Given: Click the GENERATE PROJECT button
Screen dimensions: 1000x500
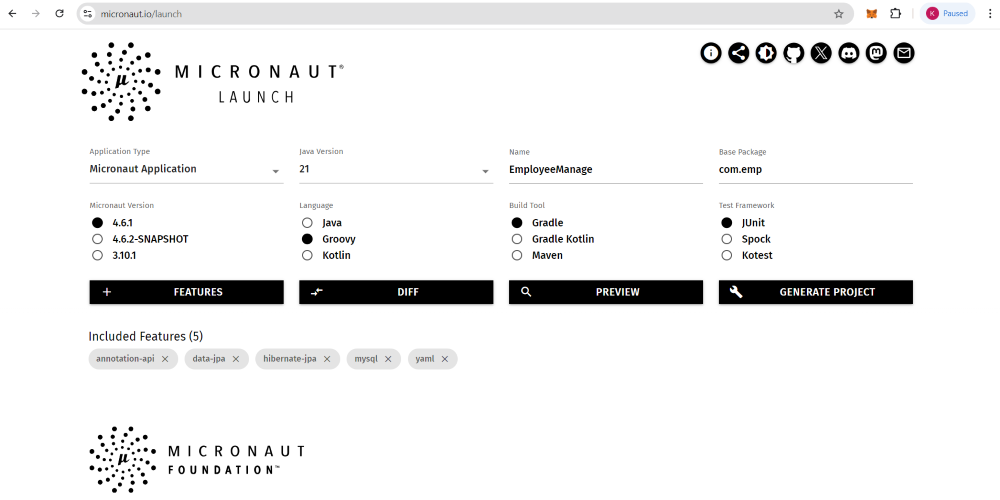Looking at the screenshot, I should (x=816, y=292).
